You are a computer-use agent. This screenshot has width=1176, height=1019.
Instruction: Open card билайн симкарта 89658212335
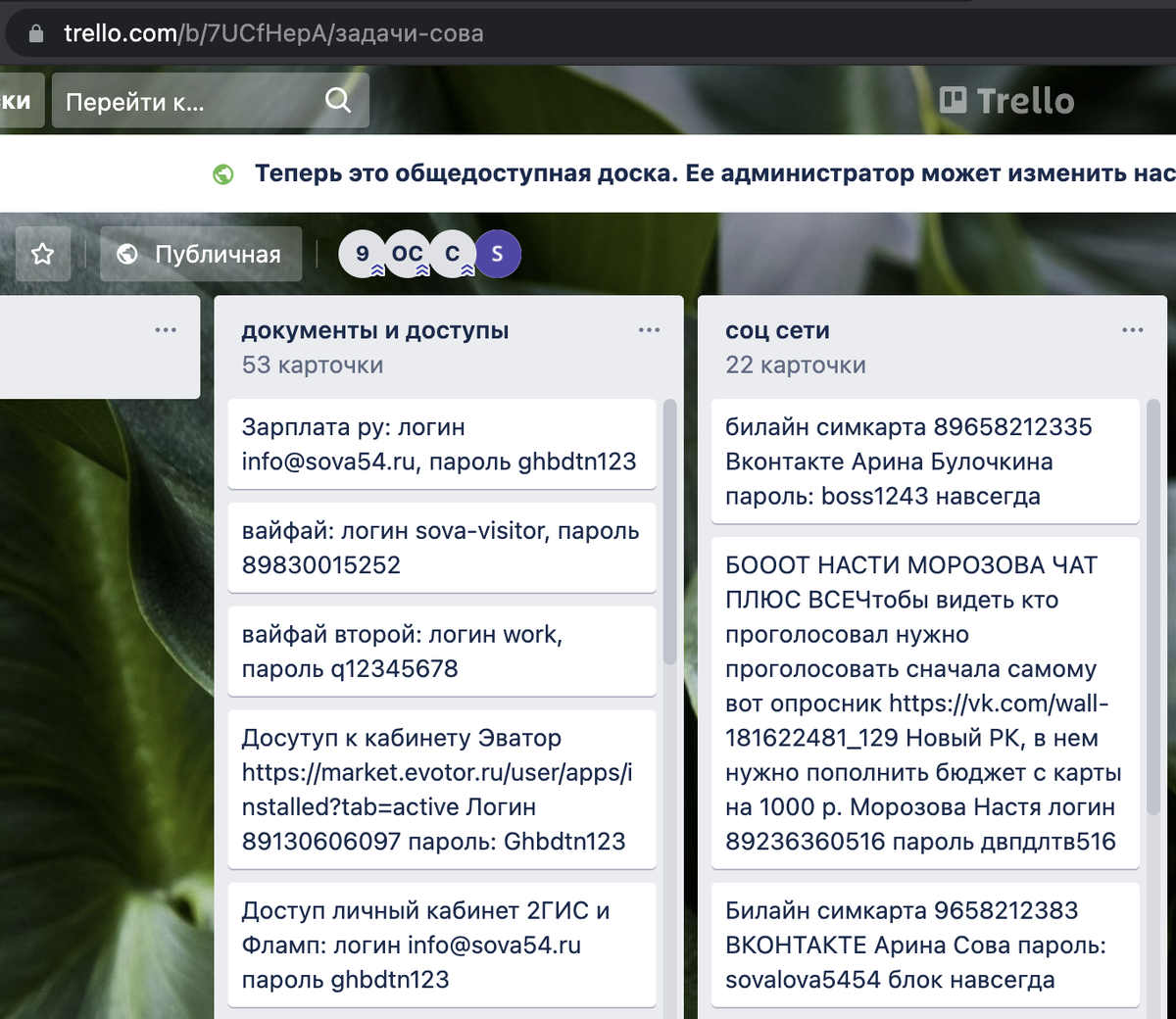click(925, 461)
